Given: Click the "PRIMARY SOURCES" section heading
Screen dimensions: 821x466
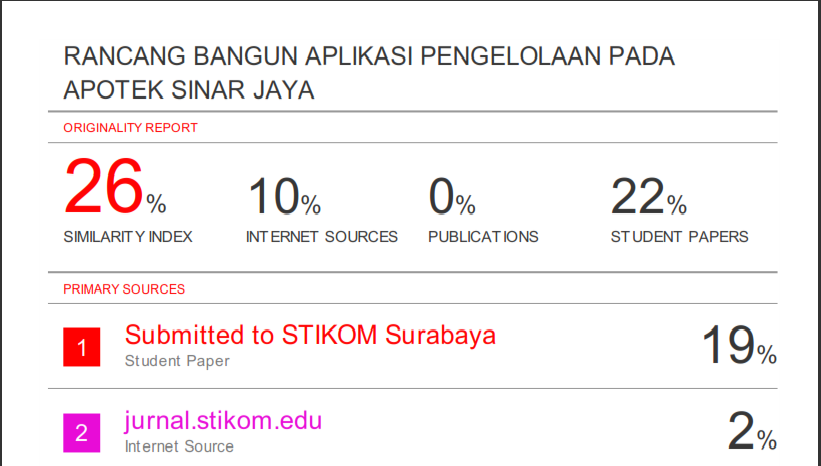Looking at the screenshot, I should (x=124, y=289).
